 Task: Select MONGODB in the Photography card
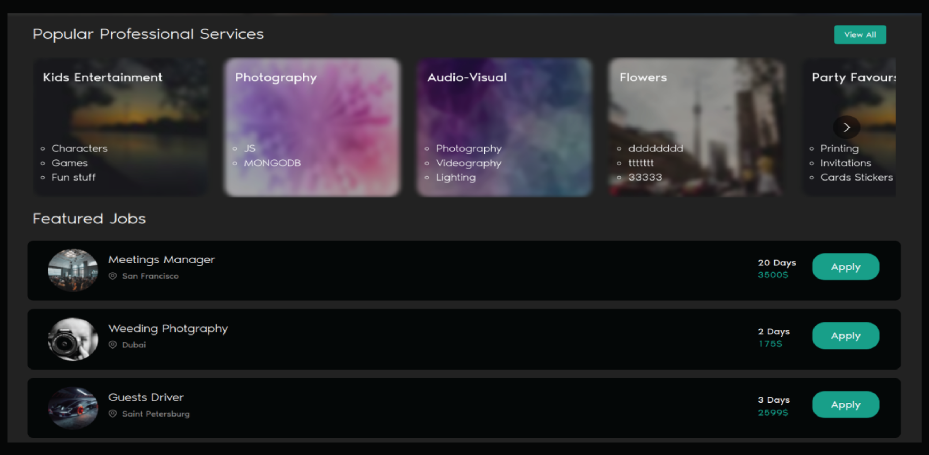272,163
